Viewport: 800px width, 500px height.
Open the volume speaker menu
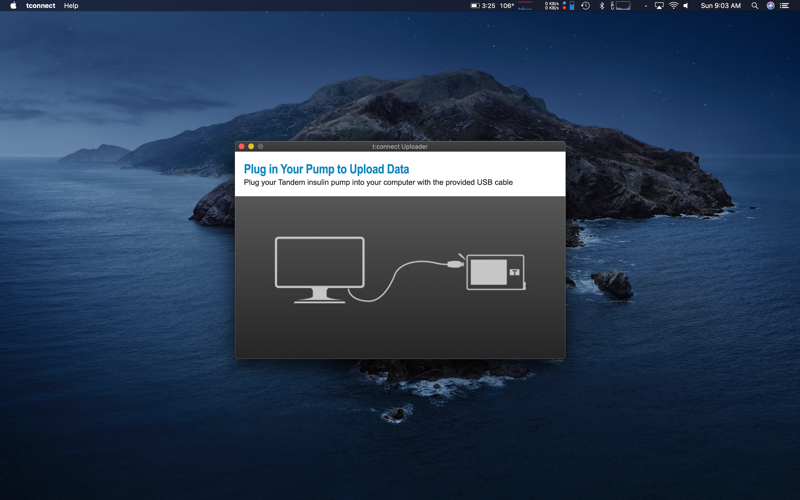[686, 6]
